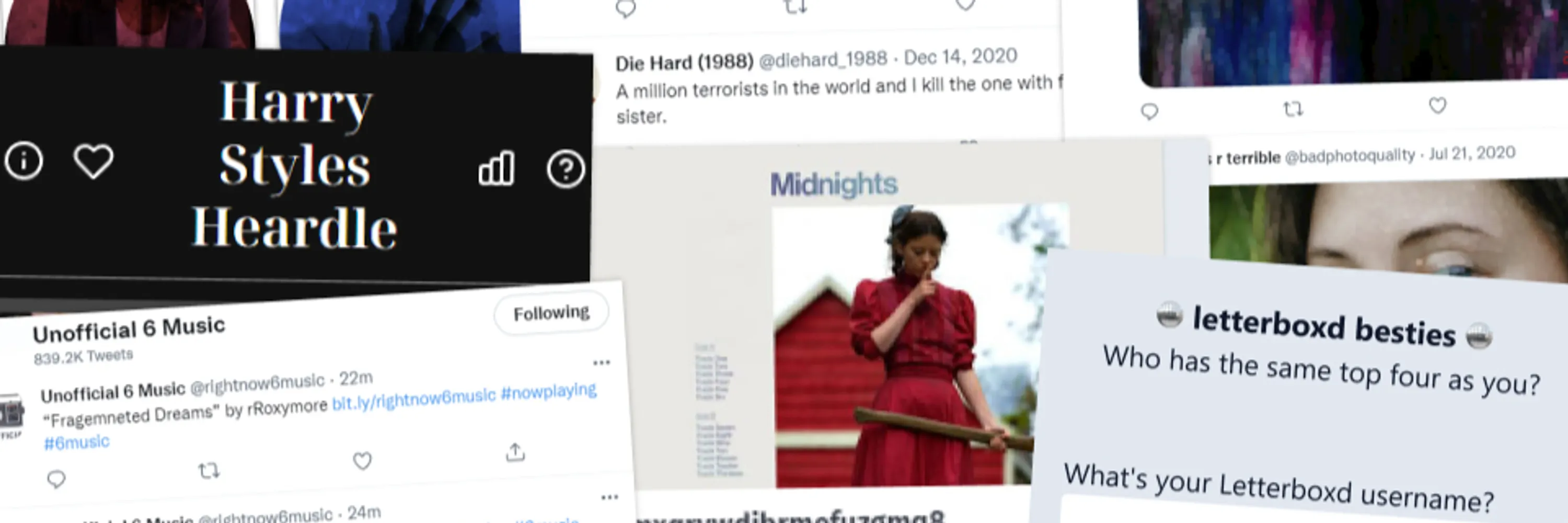Open the Heardle info icon
This screenshot has width=1568, height=523.
(24, 161)
